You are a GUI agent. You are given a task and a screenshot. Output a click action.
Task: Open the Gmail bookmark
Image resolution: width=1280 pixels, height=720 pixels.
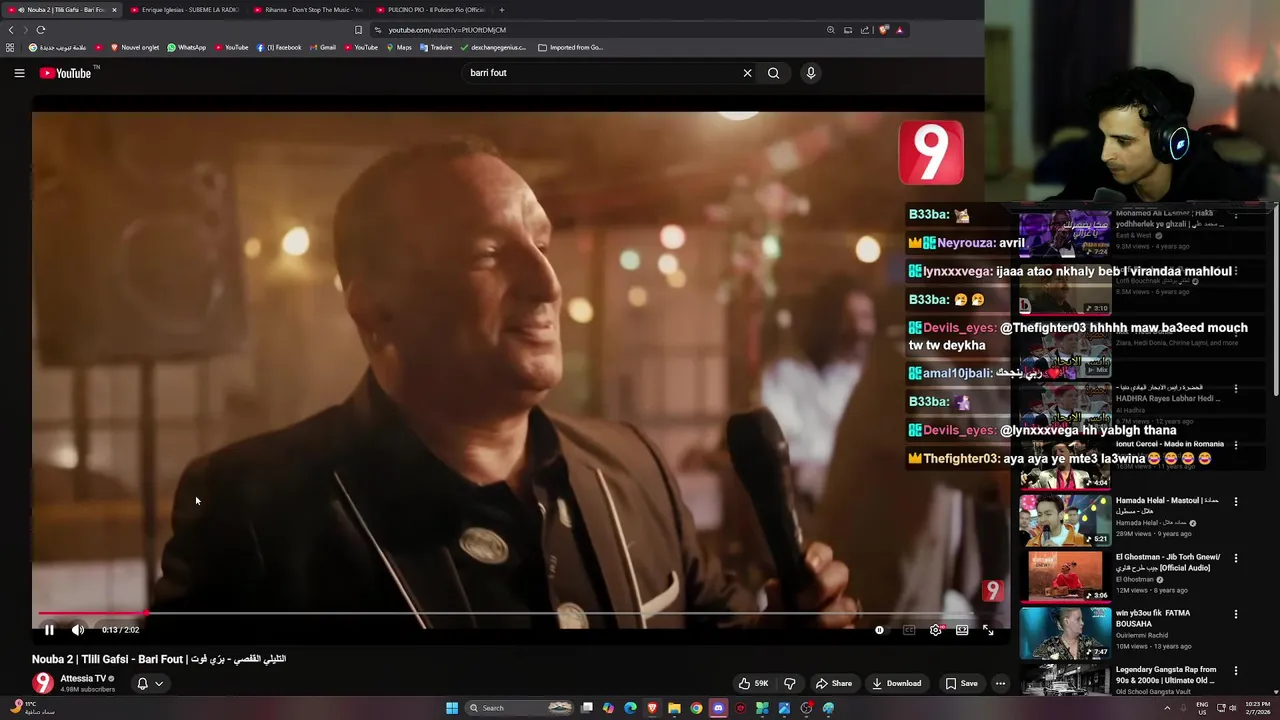tap(323, 47)
